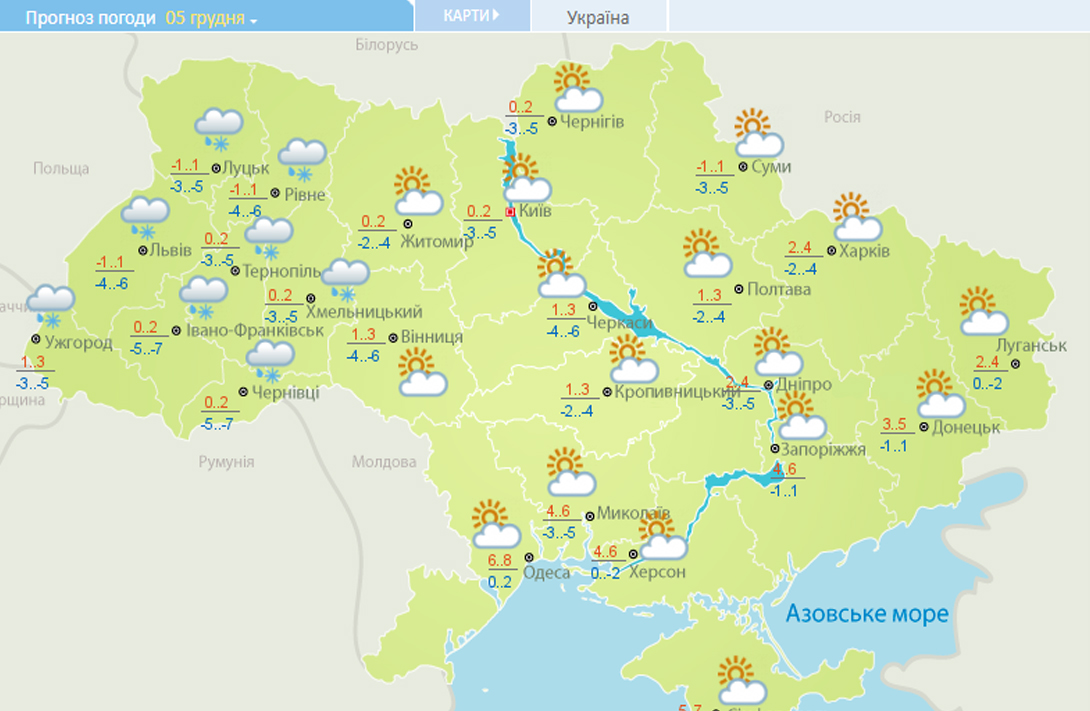Image resolution: width=1090 pixels, height=711 pixels.
Task: Click the sun-cloud icon above Одеса
Action: coord(495,525)
